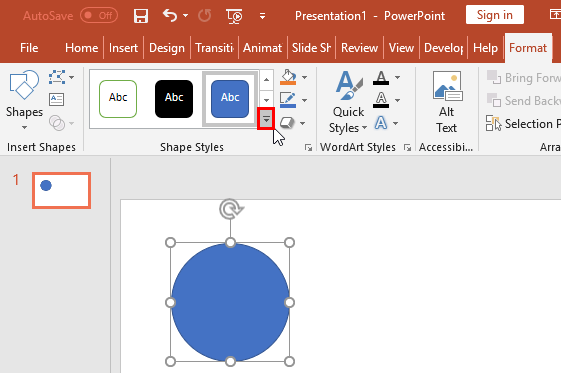The image size is (561, 373).
Task: Open Format Shape dialog launcher in Shape Styles
Action: coord(308,147)
